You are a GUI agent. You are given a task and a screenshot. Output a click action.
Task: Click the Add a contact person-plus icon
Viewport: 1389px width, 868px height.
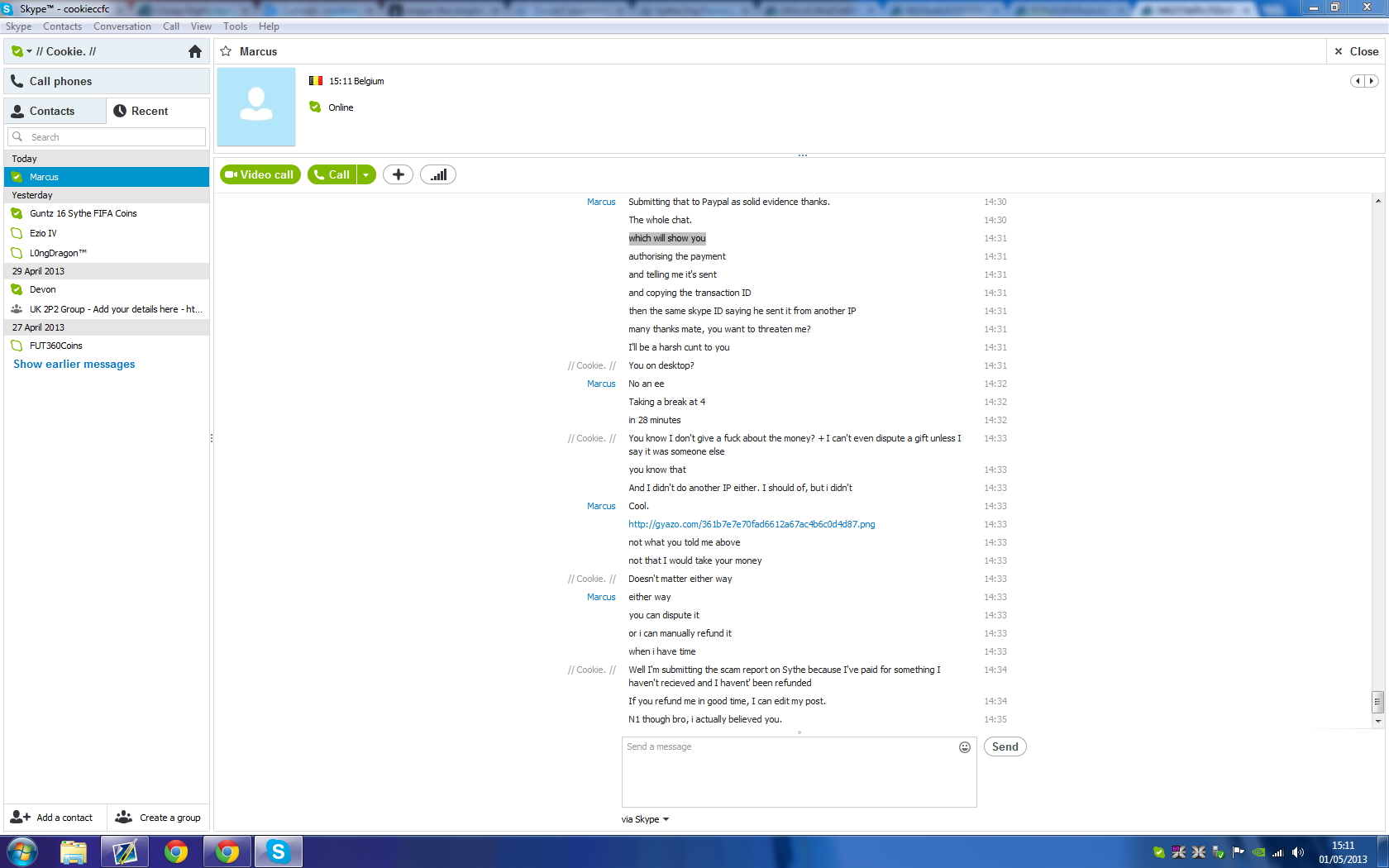point(20,817)
